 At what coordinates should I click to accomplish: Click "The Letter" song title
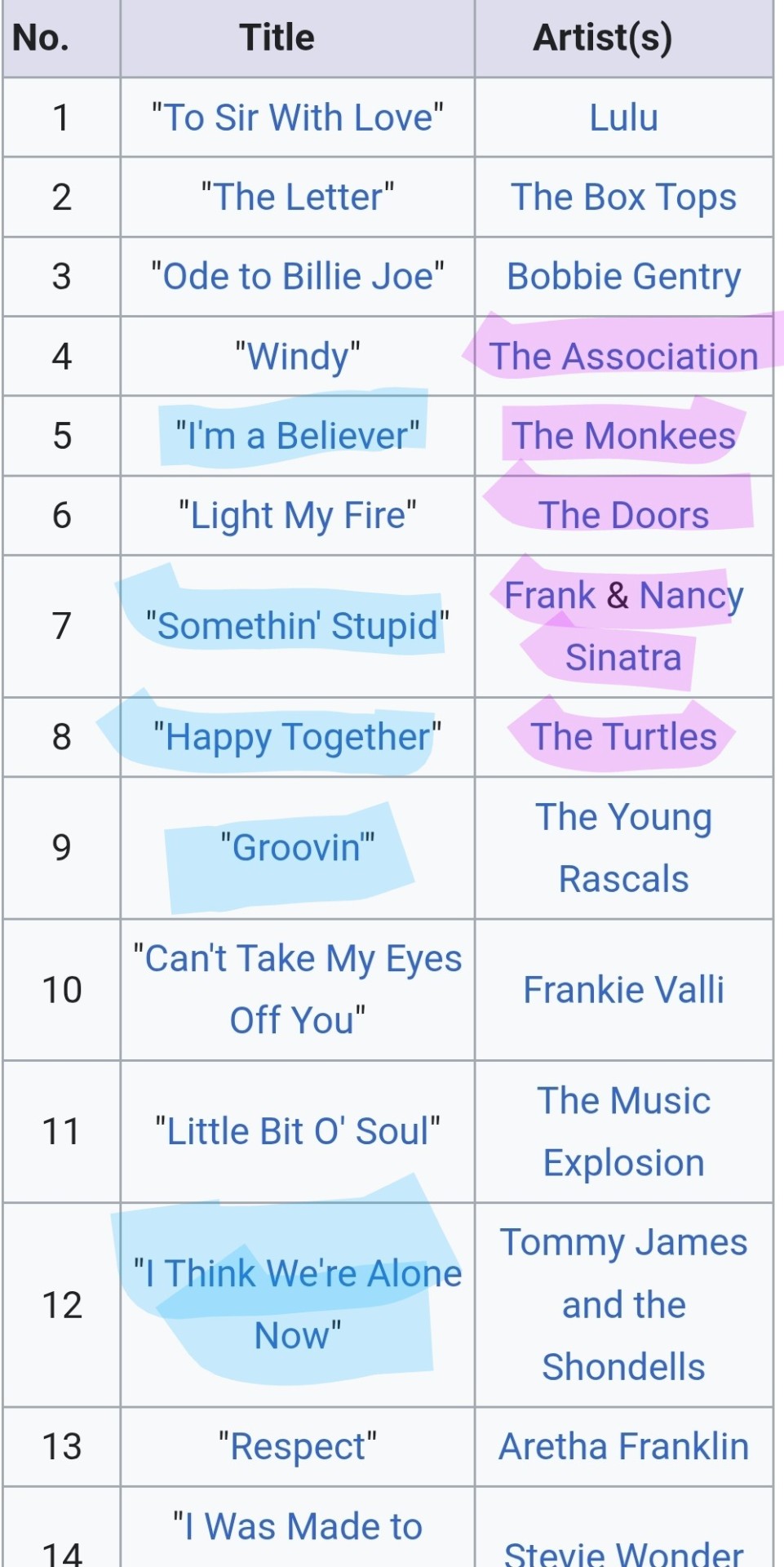tap(298, 197)
